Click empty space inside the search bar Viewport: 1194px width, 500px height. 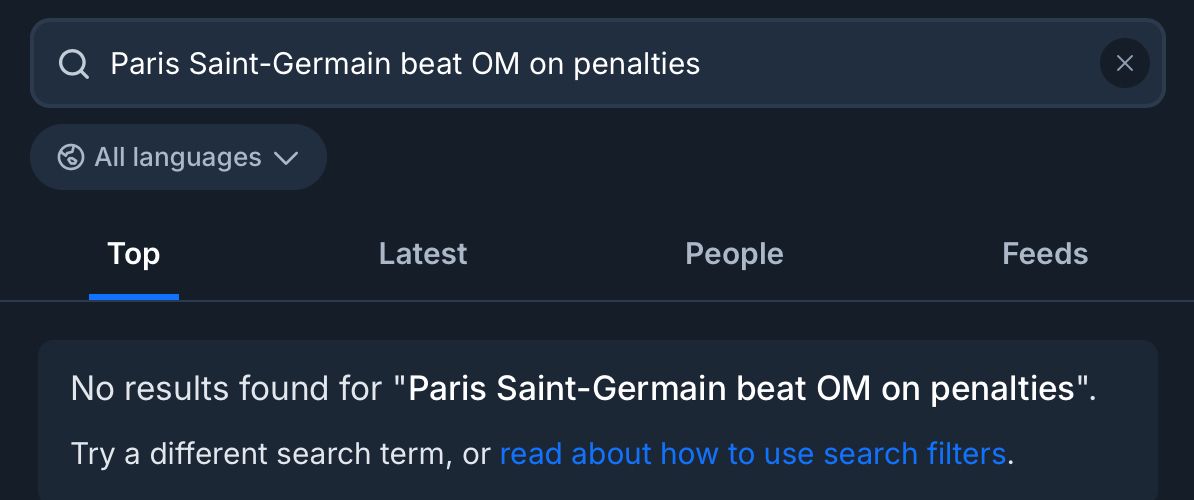click(900, 64)
